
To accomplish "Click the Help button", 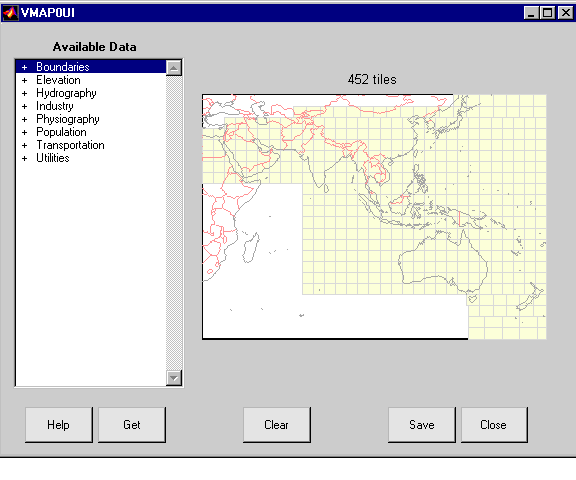I will click(59, 425).
